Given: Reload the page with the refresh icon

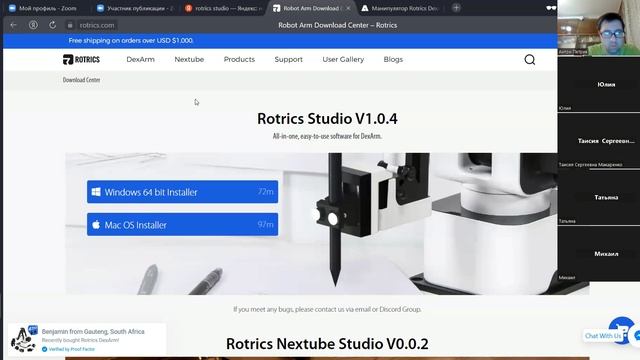Looking at the screenshot, I should [x=52, y=25].
